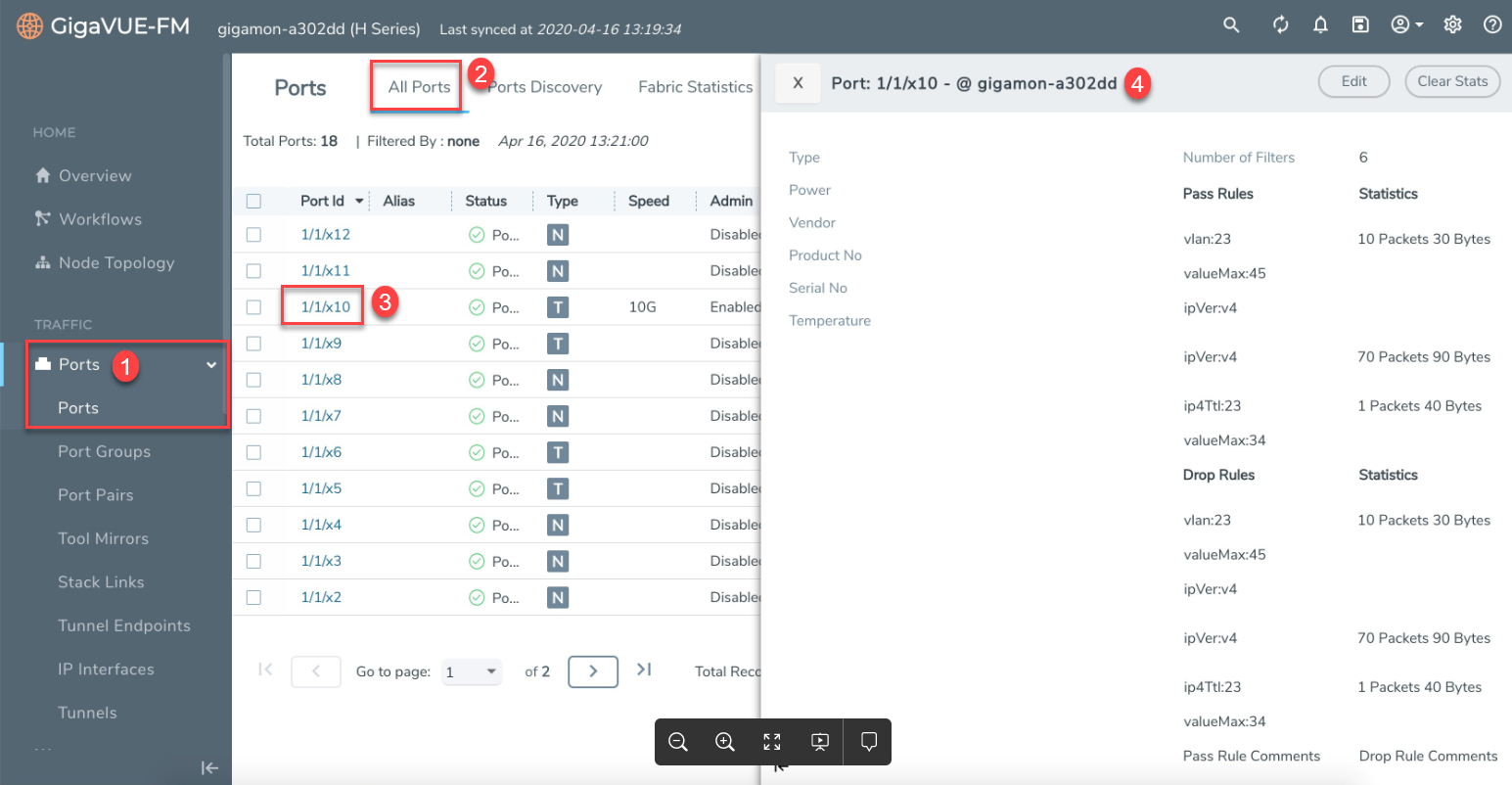Check the box for port 1/1/x12
Viewport: 1512px width, 785px height.
253,235
